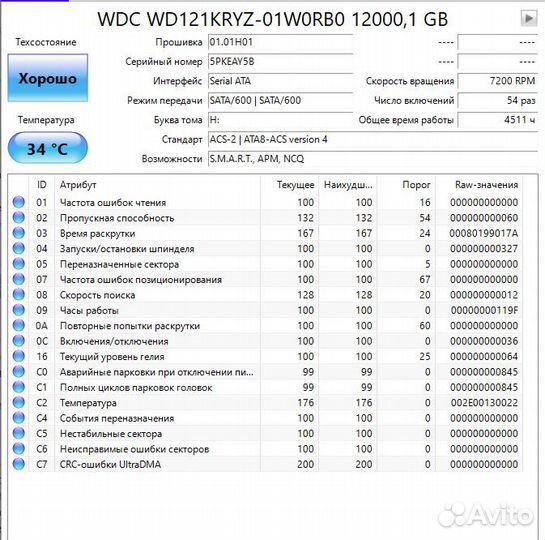Click status circle for Текущий уровень гелия
This screenshot has width=545, height=540.
pyautogui.click(x=19, y=356)
